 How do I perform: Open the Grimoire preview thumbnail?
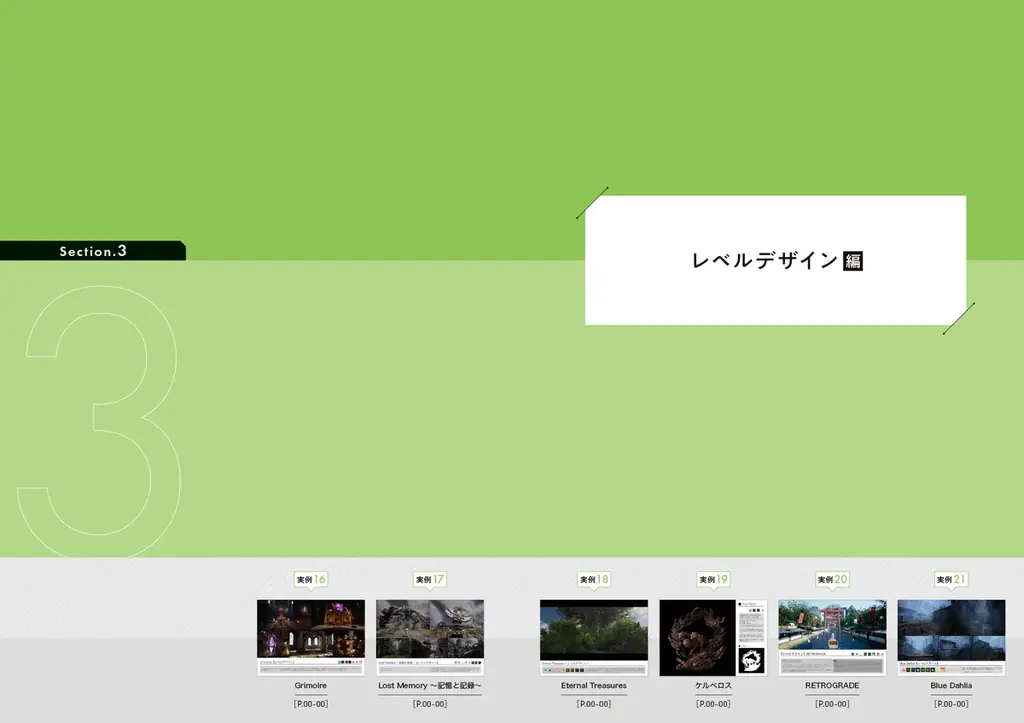310,633
